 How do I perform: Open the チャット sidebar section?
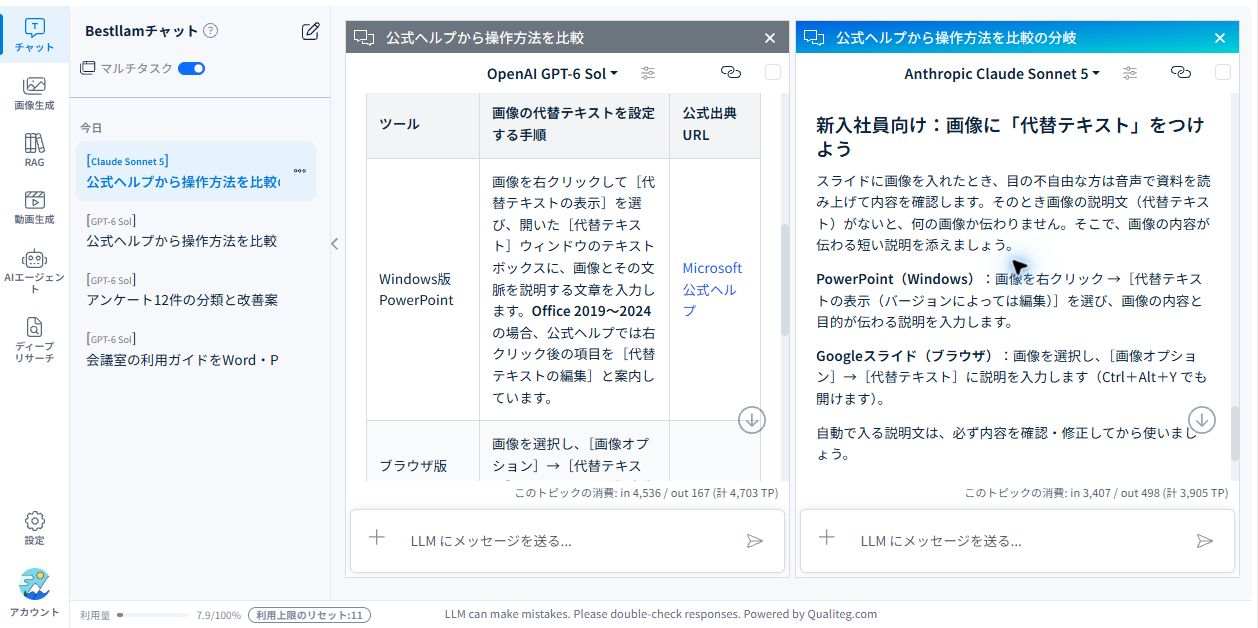point(34,35)
